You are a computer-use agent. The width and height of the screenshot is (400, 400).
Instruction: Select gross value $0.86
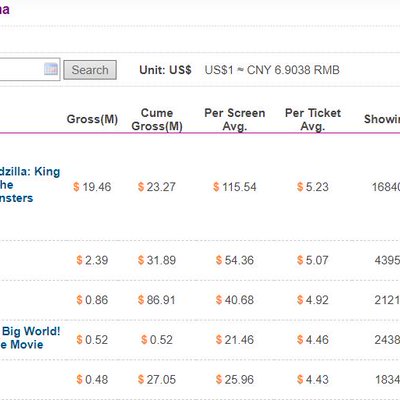click(92, 300)
